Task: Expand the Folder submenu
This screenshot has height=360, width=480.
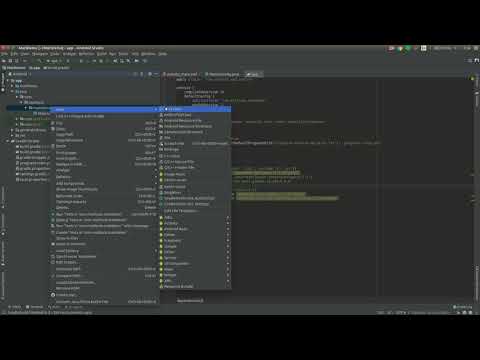Action: click(x=195, y=235)
